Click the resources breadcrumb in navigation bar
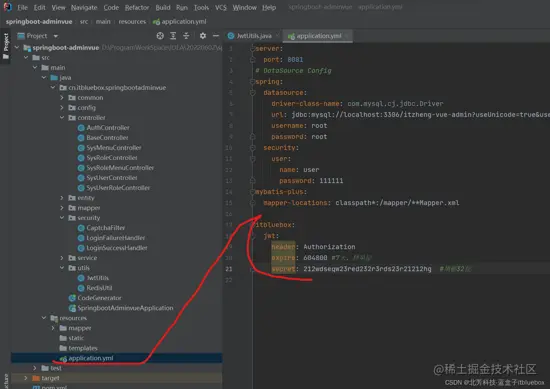Image resolution: width=550 pixels, height=389 pixels. [132, 22]
